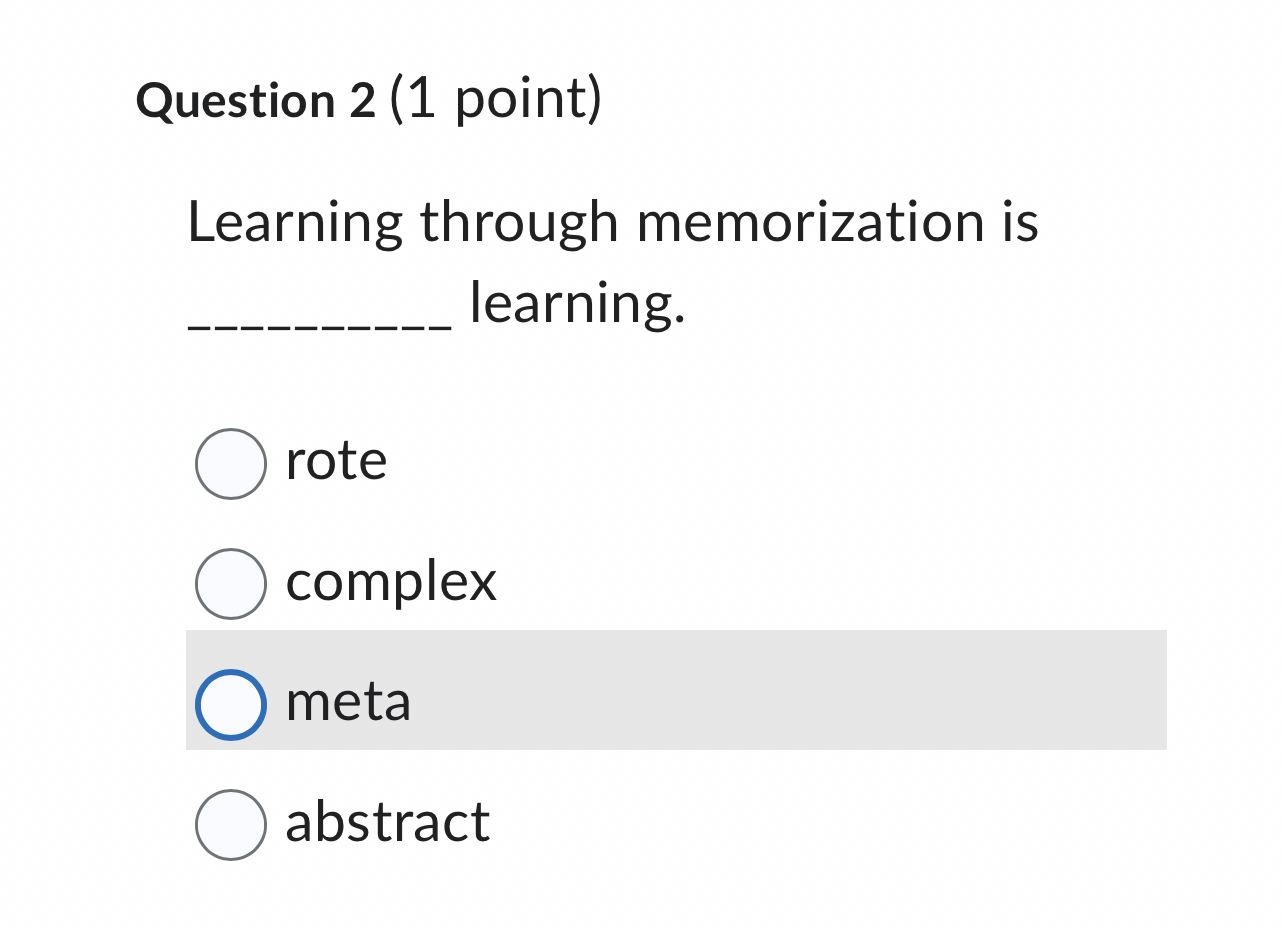Select the "meta" radio button
This screenshot has width=1284, height=930.
pos(231,704)
